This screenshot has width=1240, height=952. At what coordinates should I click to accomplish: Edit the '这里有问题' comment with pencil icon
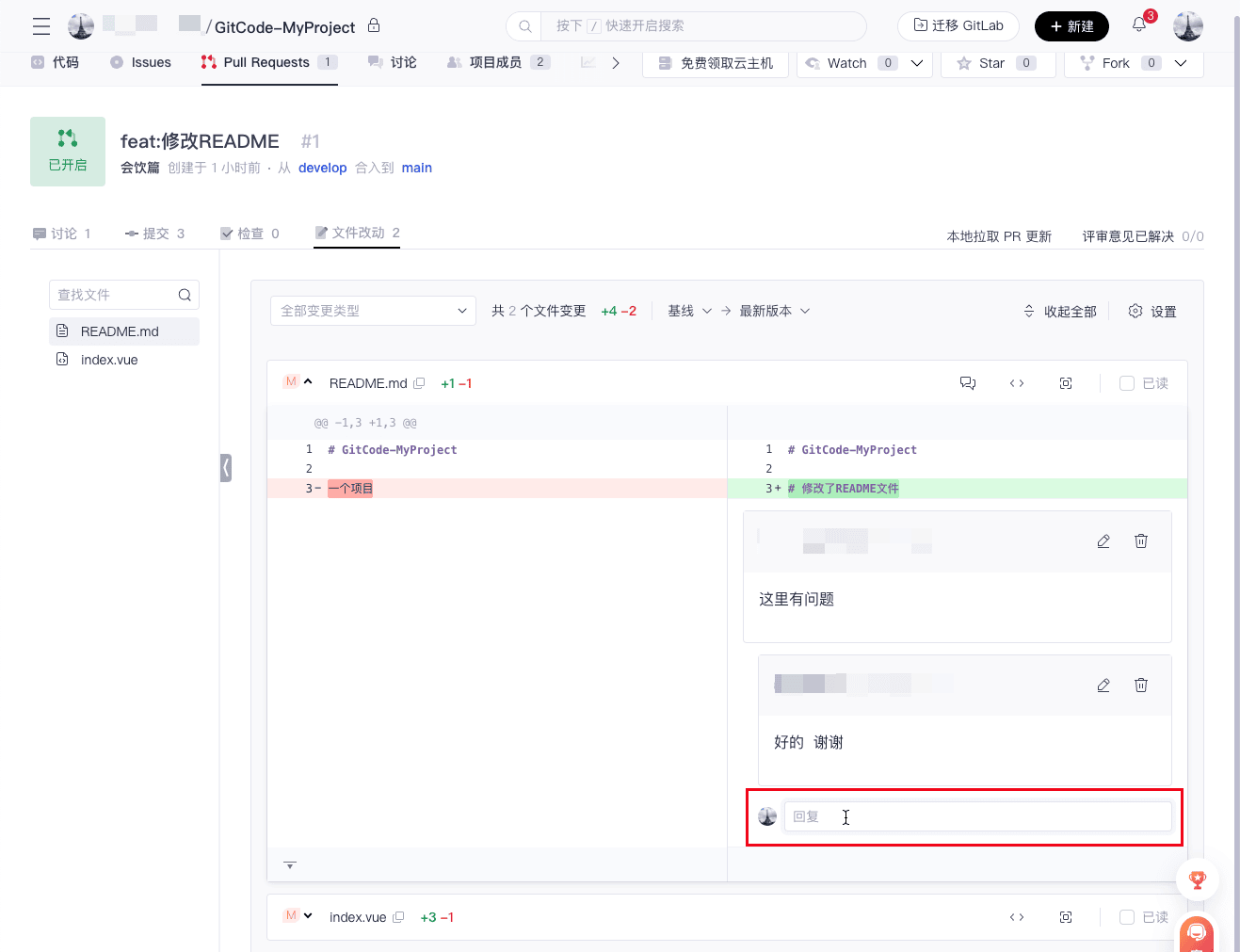coord(1103,541)
